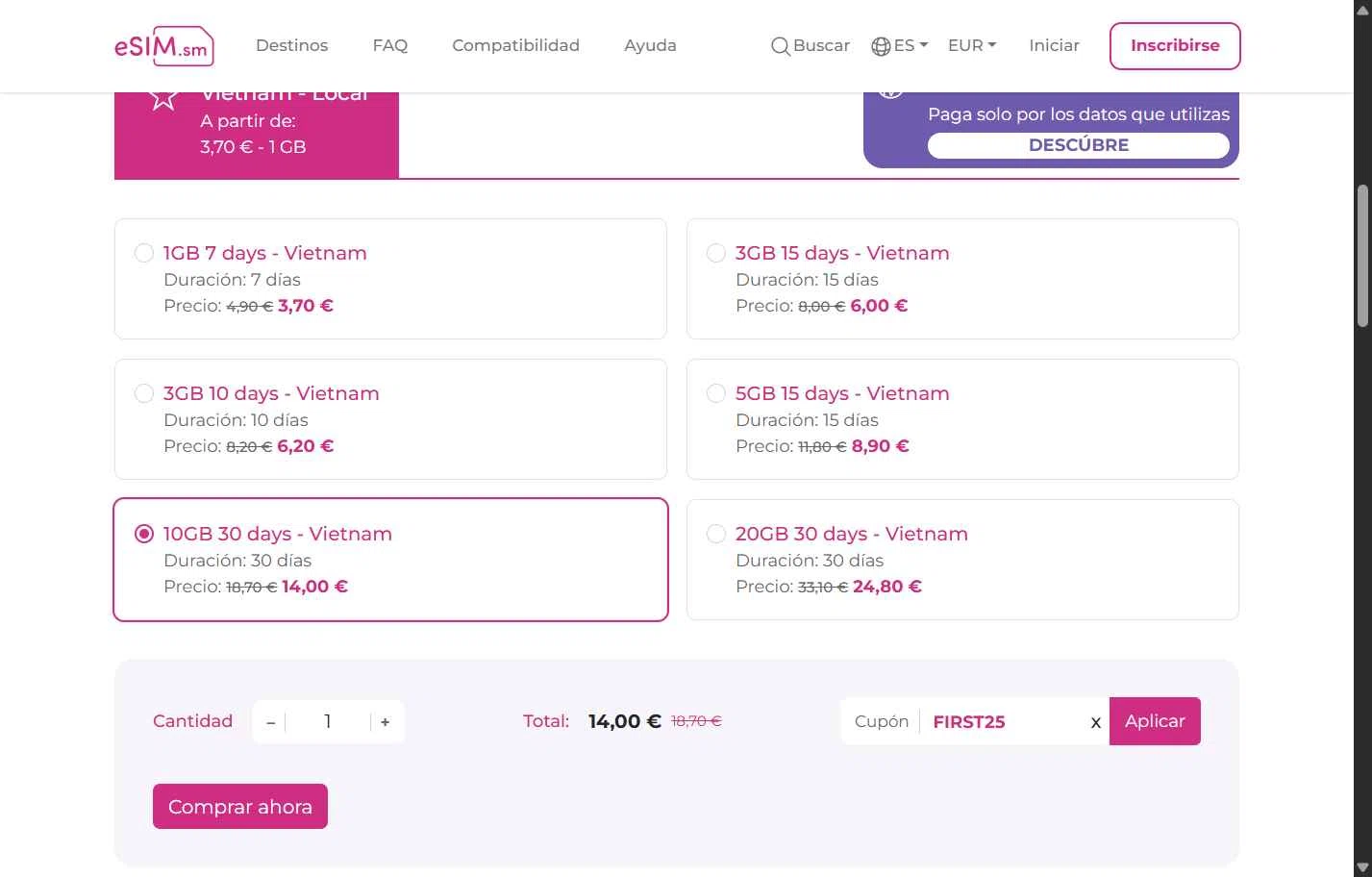Apply the coupon with Aplicar
The image size is (1372, 877).
pos(1155,721)
